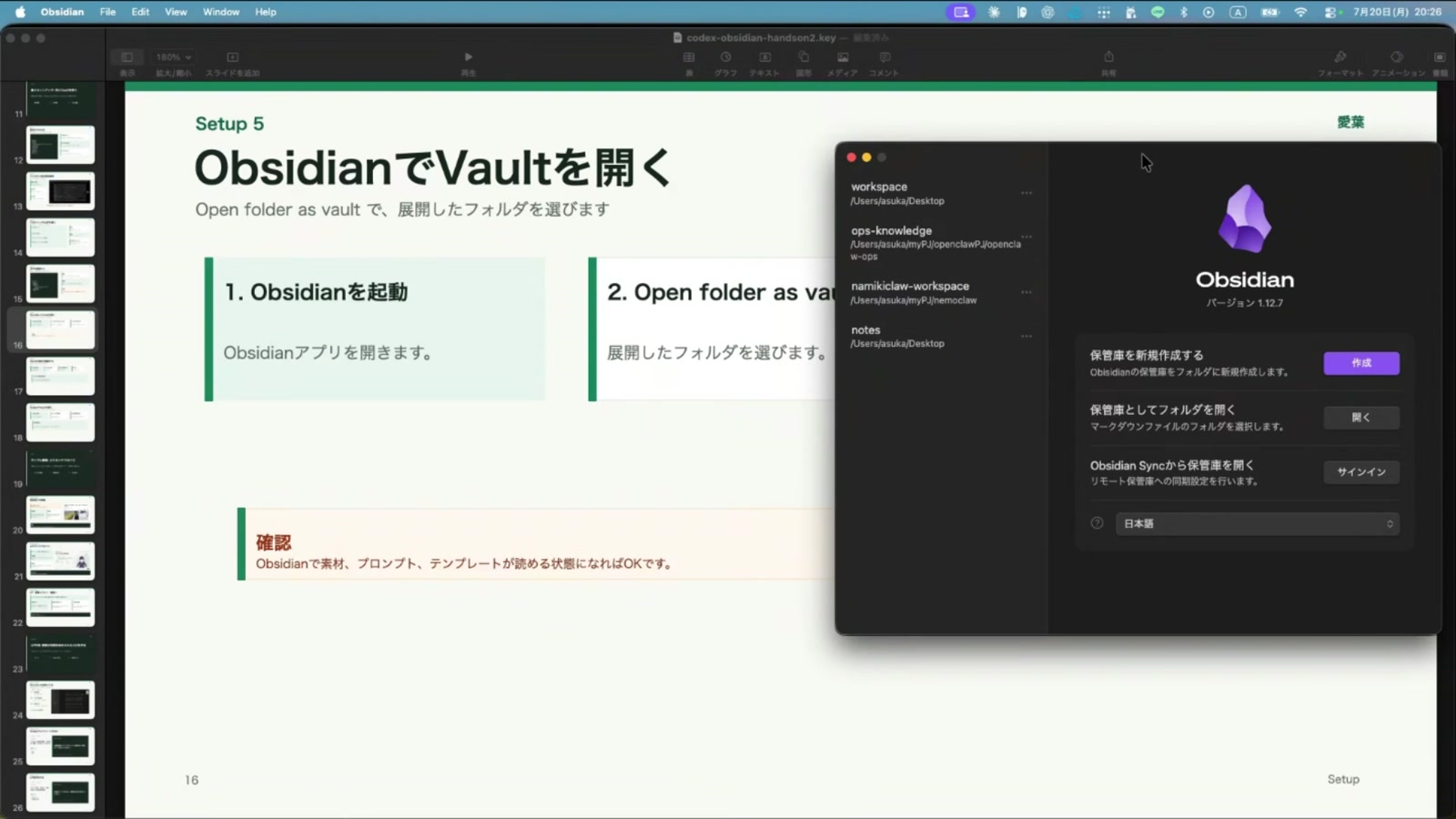Screen dimensions: 1456x819
Task: Select slide 18 thumbnail in navigator
Action: tap(60, 422)
